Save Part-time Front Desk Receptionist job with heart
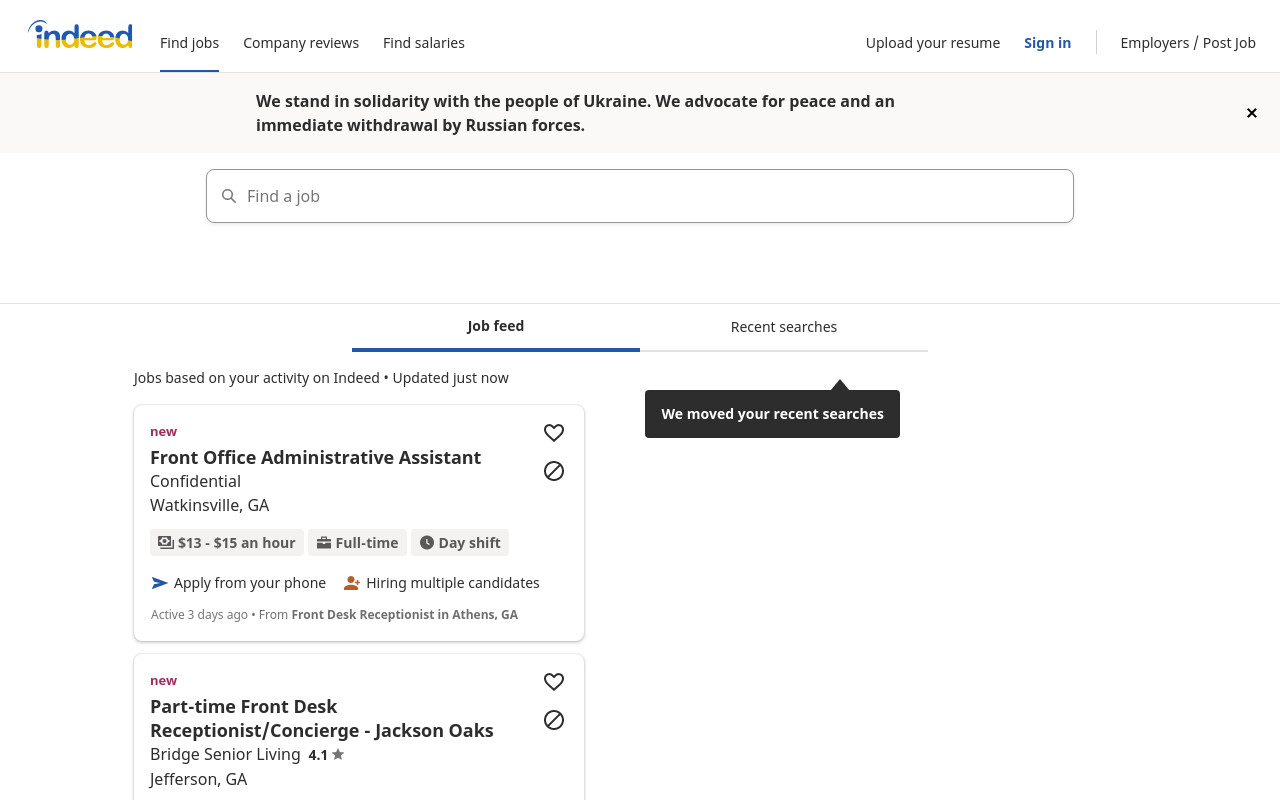The width and height of the screenshot is (1280, 800). pos(554,682)
